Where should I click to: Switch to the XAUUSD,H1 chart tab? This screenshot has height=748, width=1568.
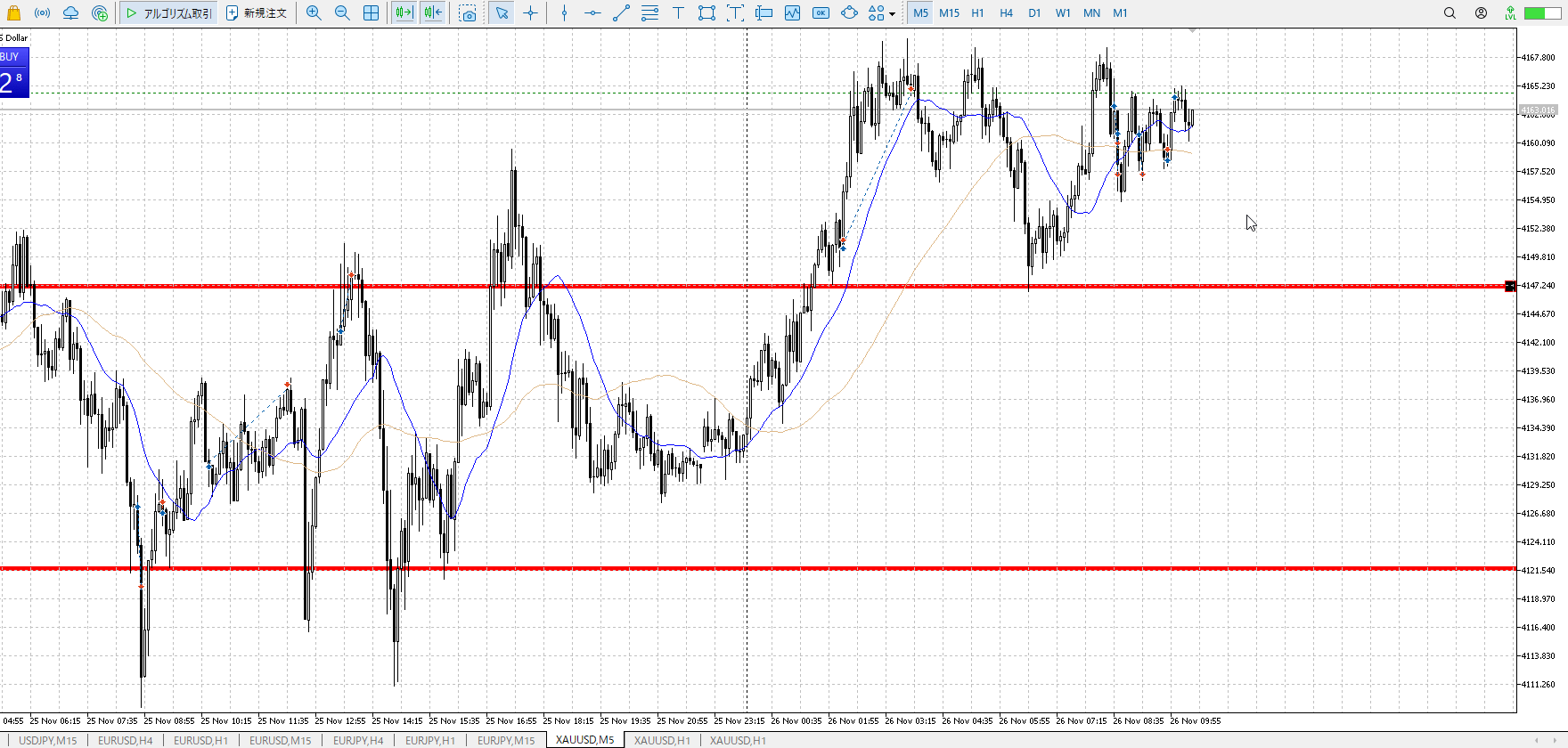coord(662,740)
